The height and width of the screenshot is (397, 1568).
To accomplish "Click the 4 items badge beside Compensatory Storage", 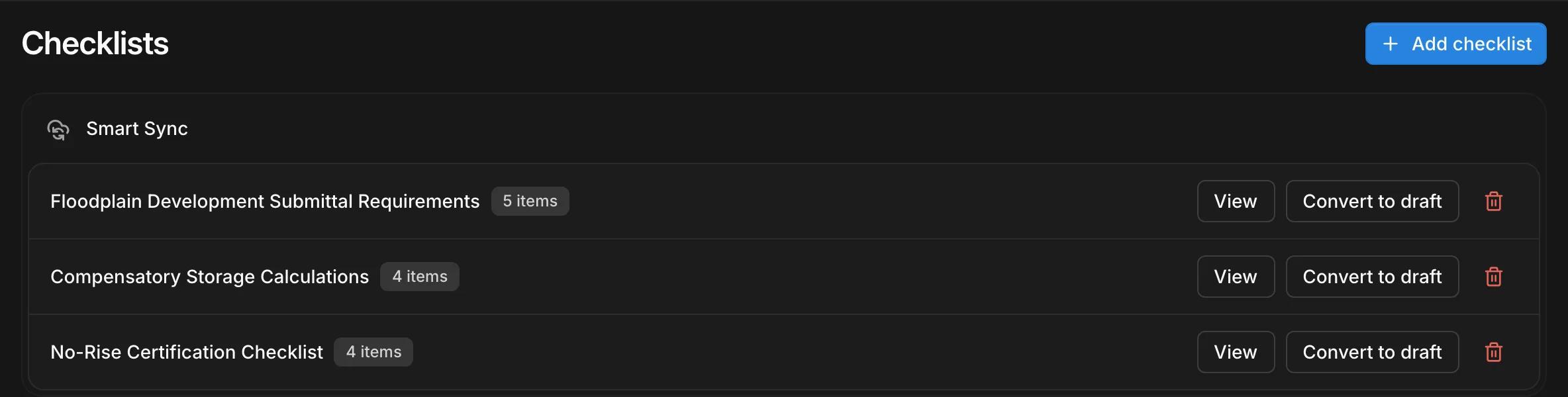I will point(420,277).
